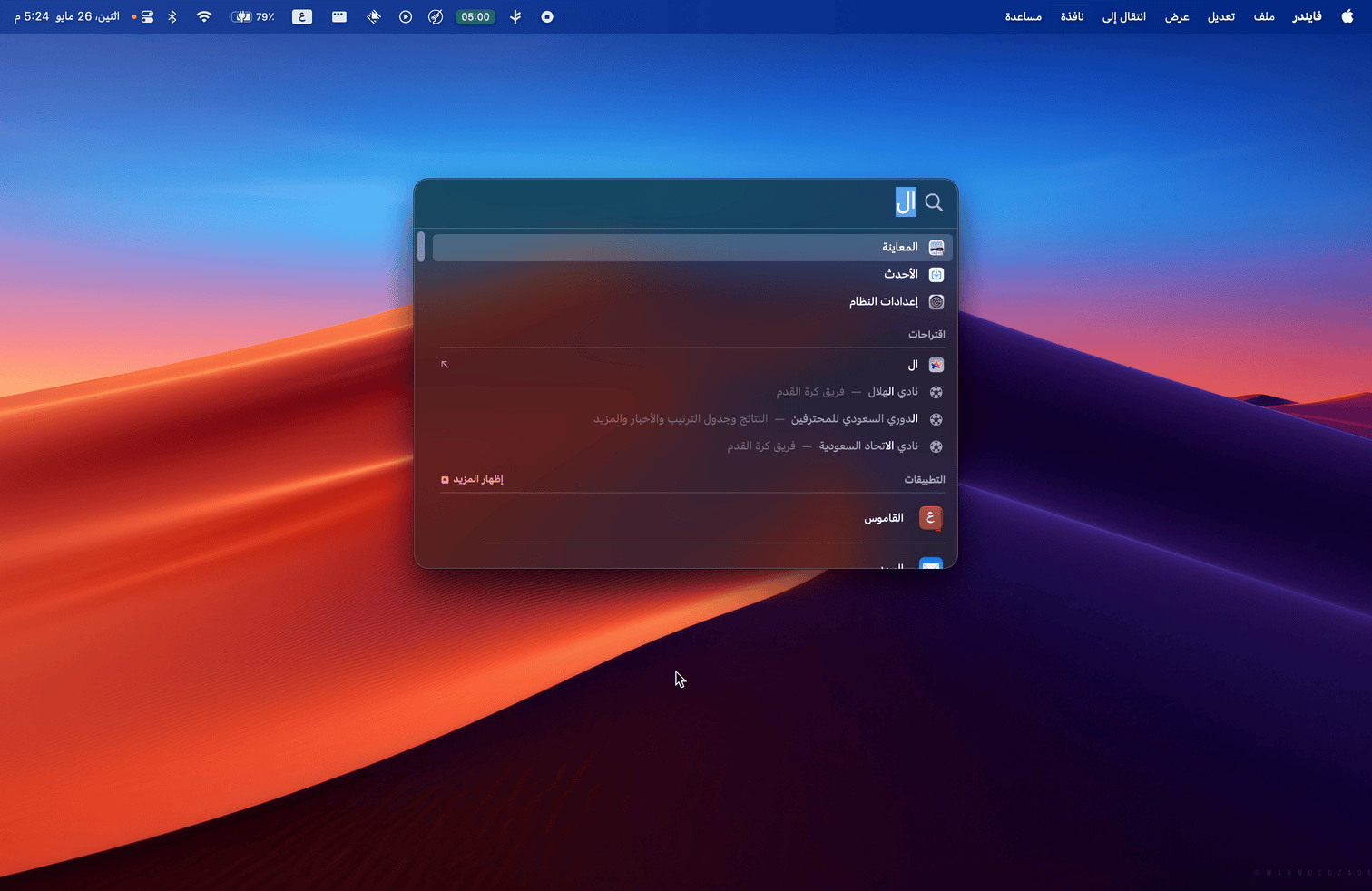The height and width of the screenshot is (891, 1372).
Task: Open the المعاينة (Preview) result
Action: [898, 248]
